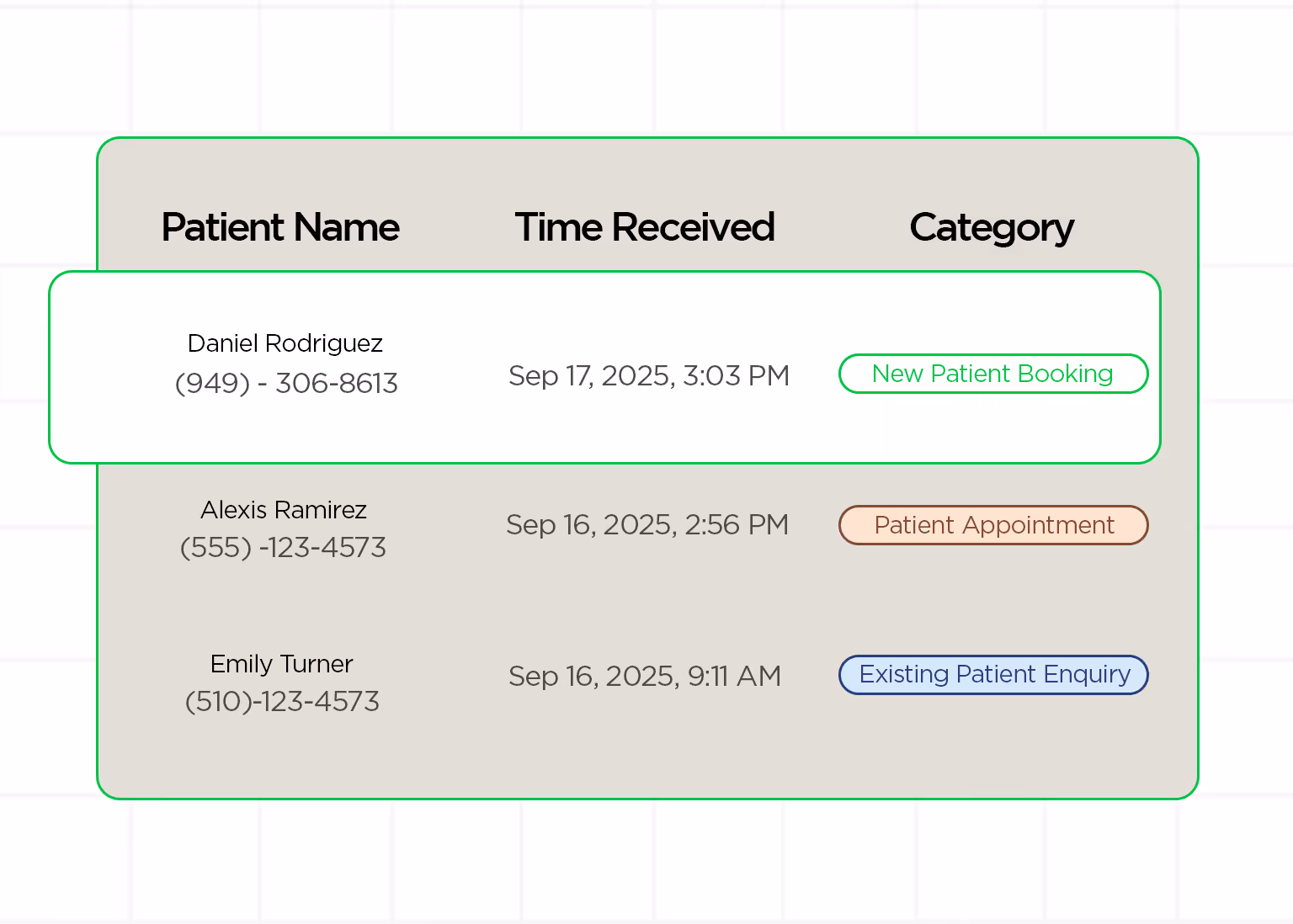Select the Patient Appointment category pill

[x=993, y=524]
